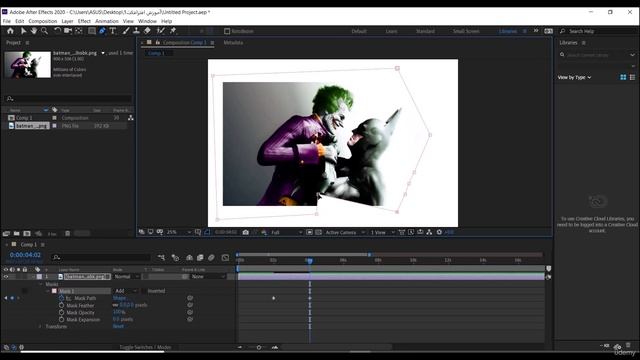Toggle hiding of shy layers in the timeline
This screenshot has height=360, width=640.
[189, 258]
